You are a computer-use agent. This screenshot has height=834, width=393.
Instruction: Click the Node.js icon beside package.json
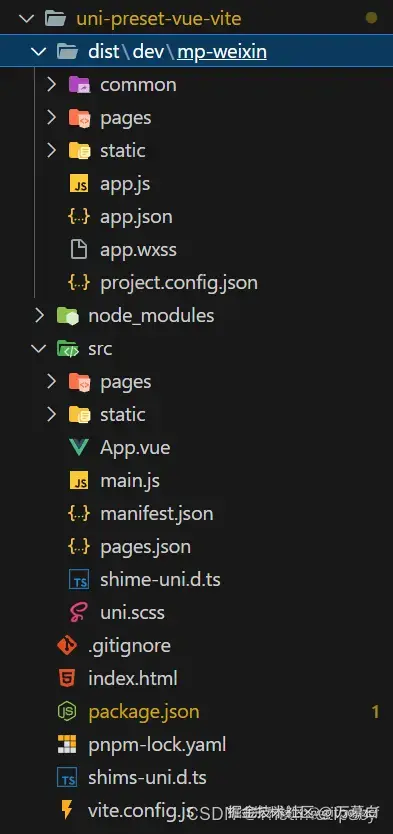tap(67, 711)
